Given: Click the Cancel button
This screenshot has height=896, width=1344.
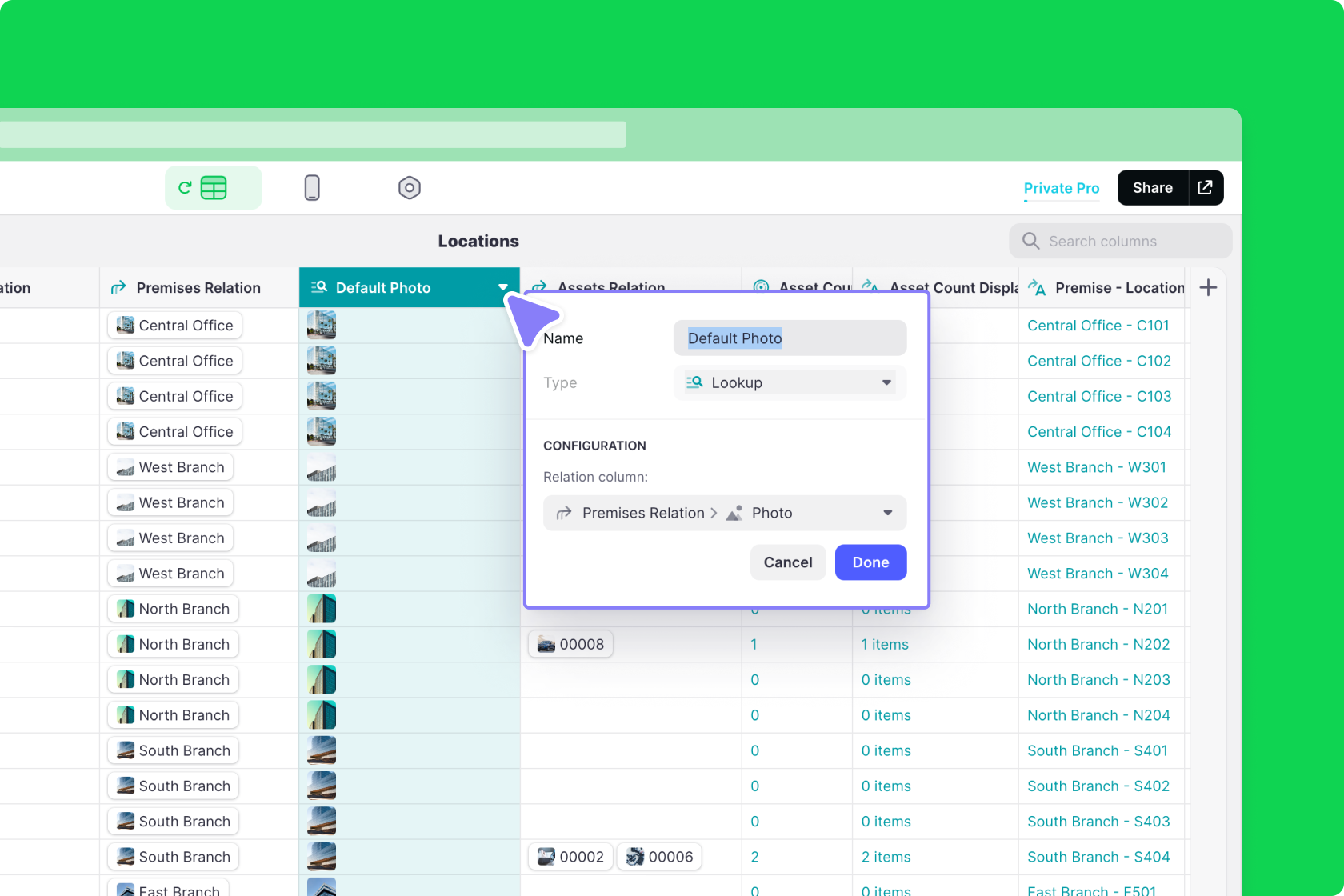Looking at the screenshot, I should (x=787, y=562).
